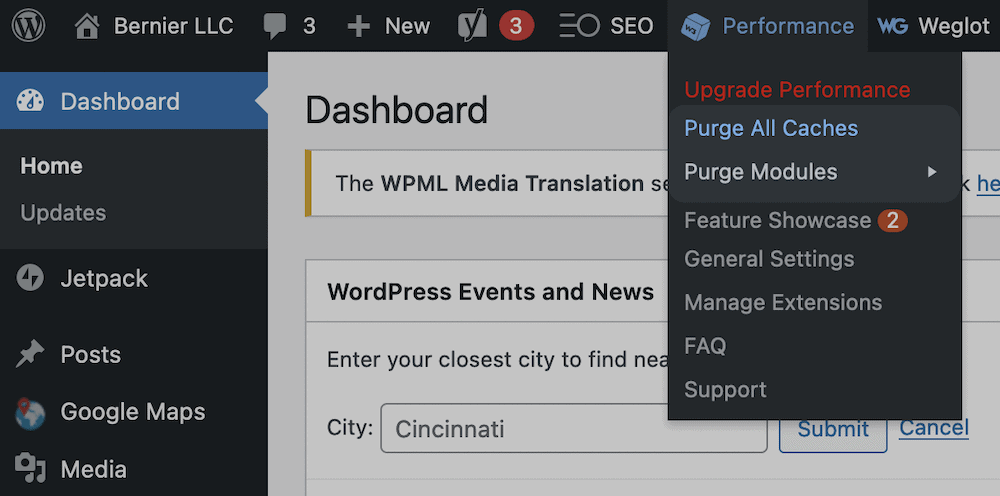The image size is (1000, 496).
Task: Click the comment count 3
Action: [x=309, y=26]
